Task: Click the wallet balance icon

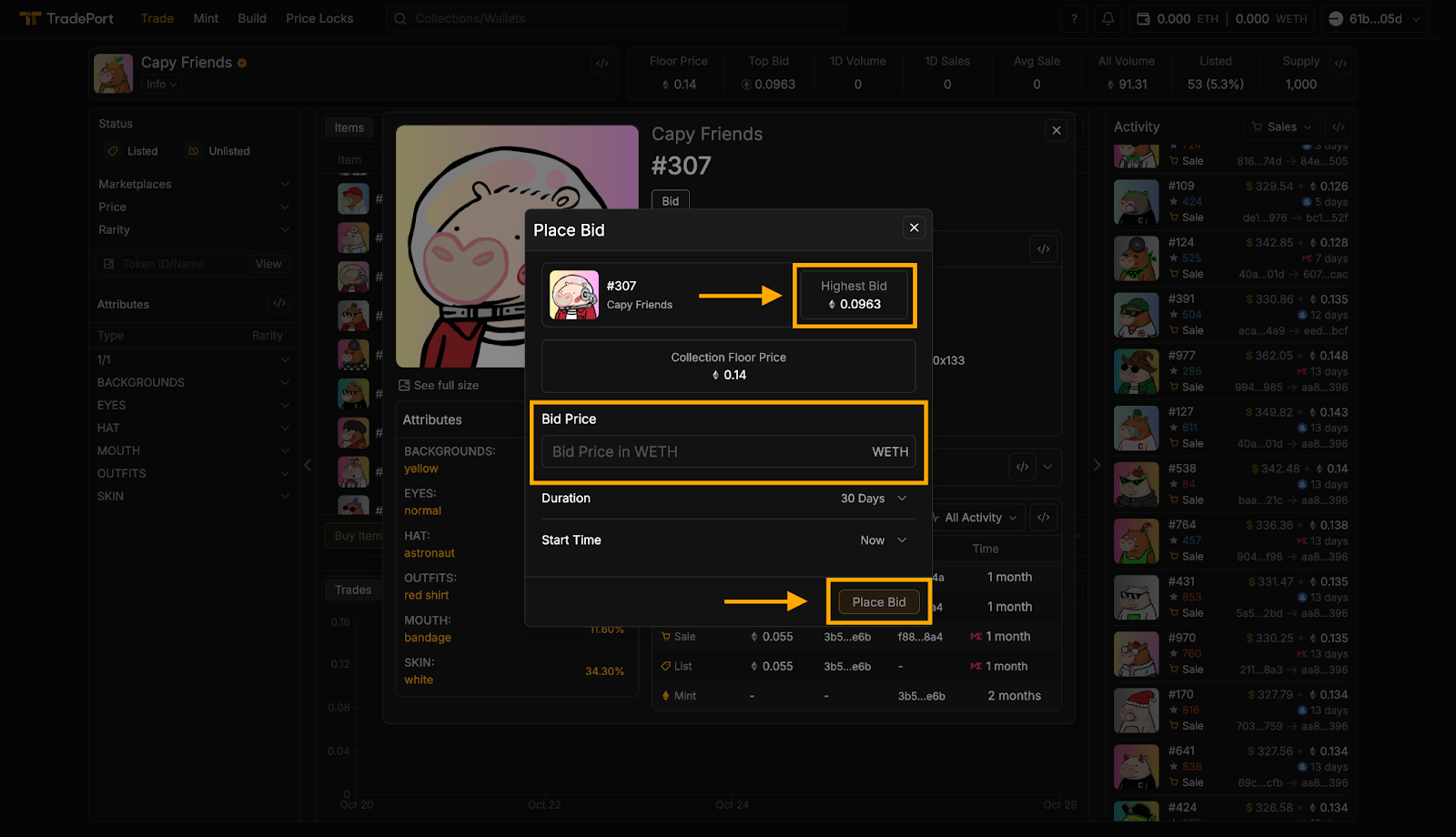Action: click(1144, 18)
